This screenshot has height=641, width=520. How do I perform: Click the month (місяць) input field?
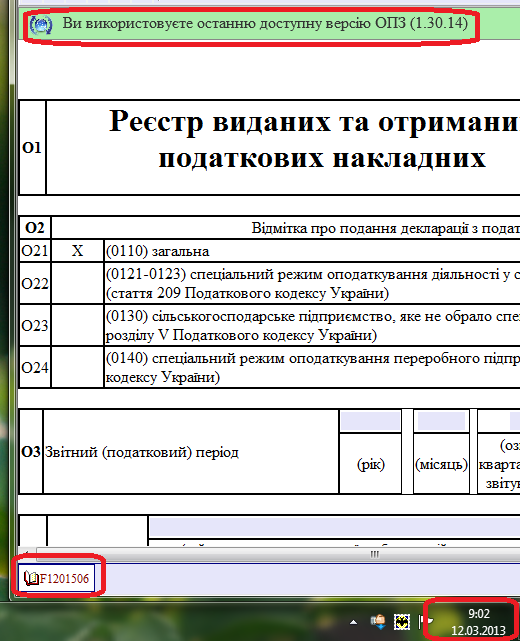pos(441,421)
